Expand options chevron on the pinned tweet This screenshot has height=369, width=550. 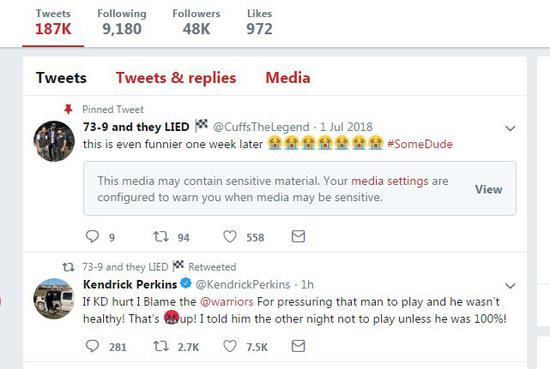click(510, 128)
